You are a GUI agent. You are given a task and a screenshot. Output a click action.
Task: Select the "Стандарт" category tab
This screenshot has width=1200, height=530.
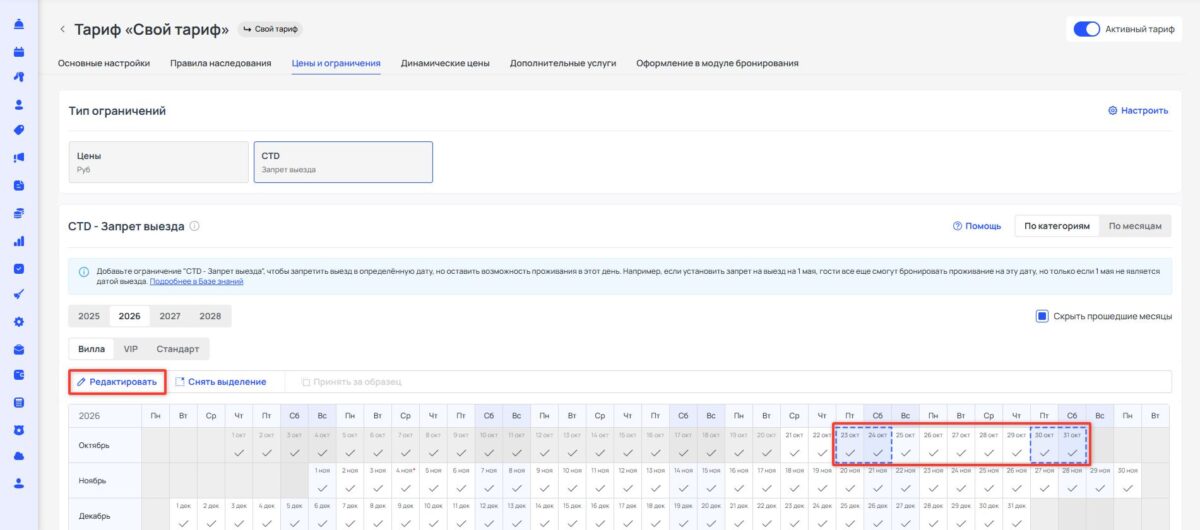[x=177, y=349]
